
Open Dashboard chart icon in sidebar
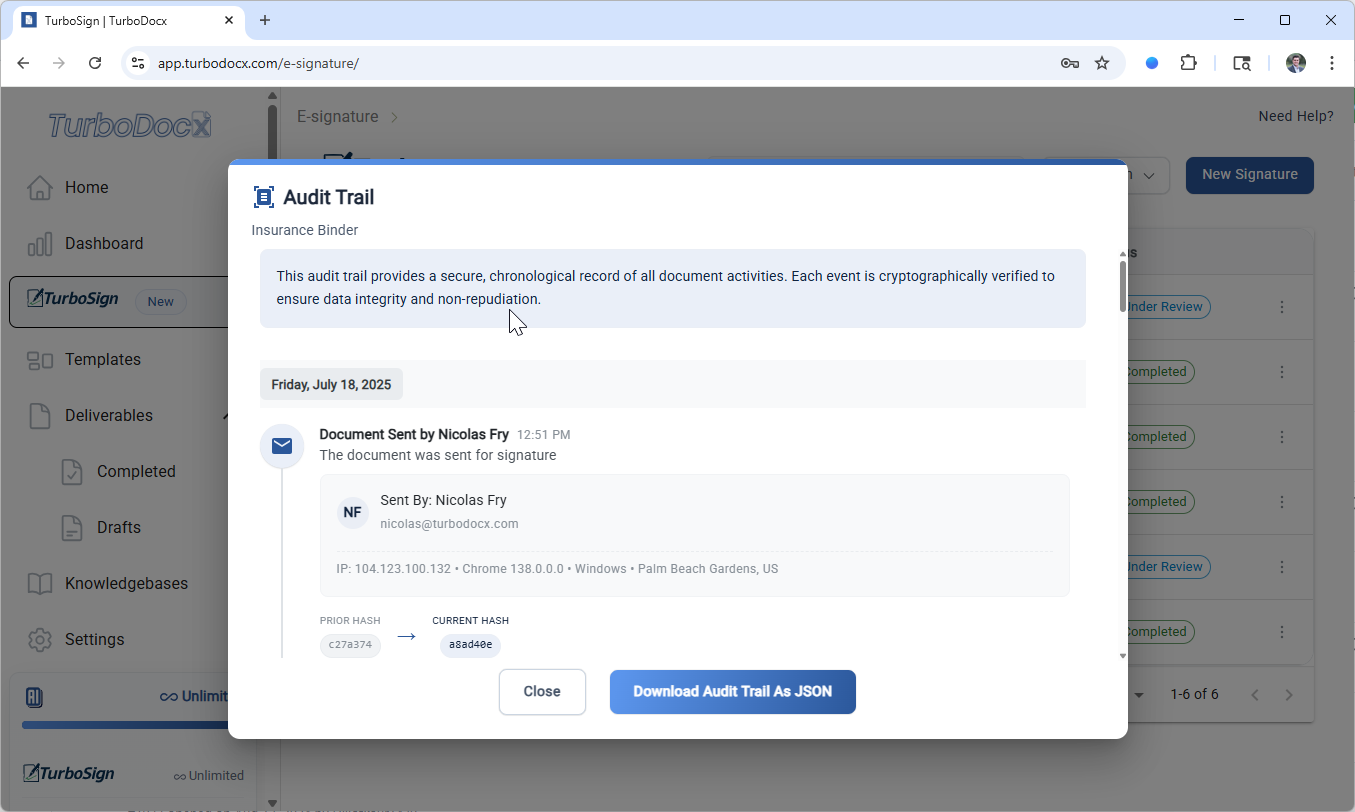40,244
